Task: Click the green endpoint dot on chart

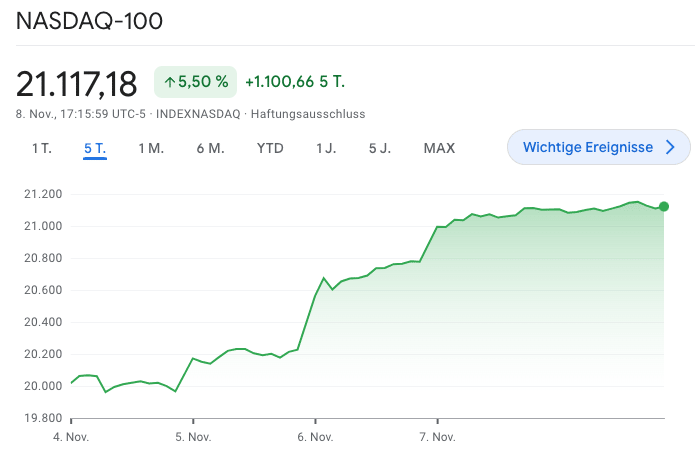Action: point(664,207)
